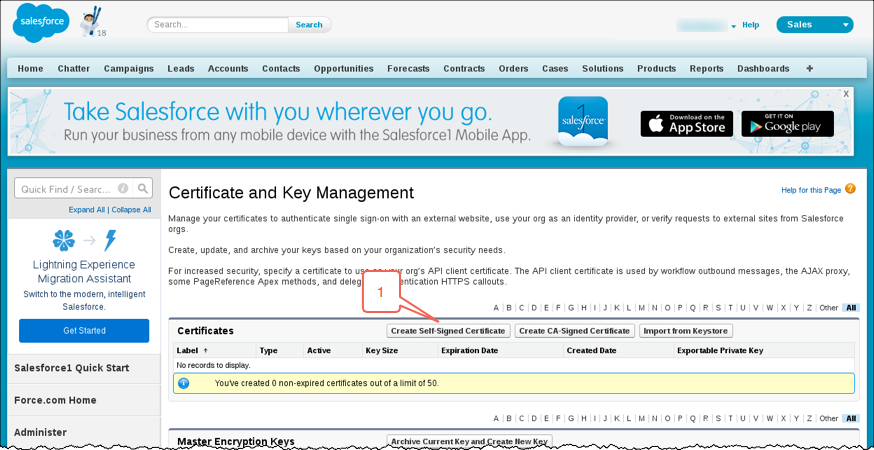Sort by Expiration Date column

tap(469, 351)
